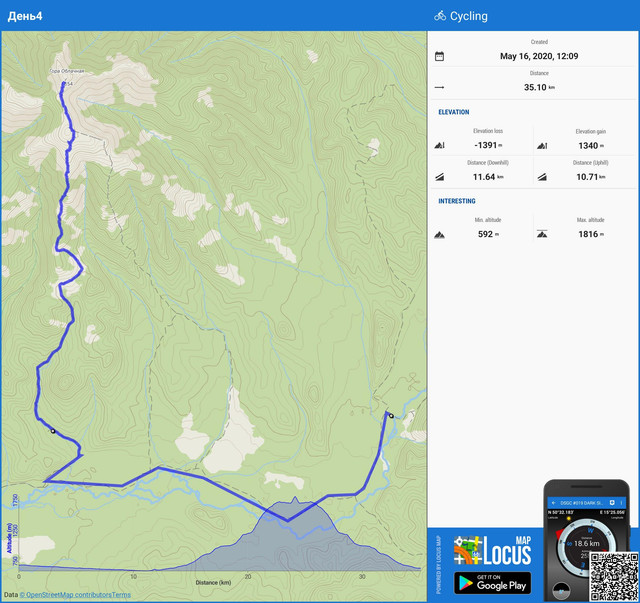This screenshot has height=603, width=640.
Task: Click the created date May 16, 2020, 12:09
Action: [x=539, y=56]
